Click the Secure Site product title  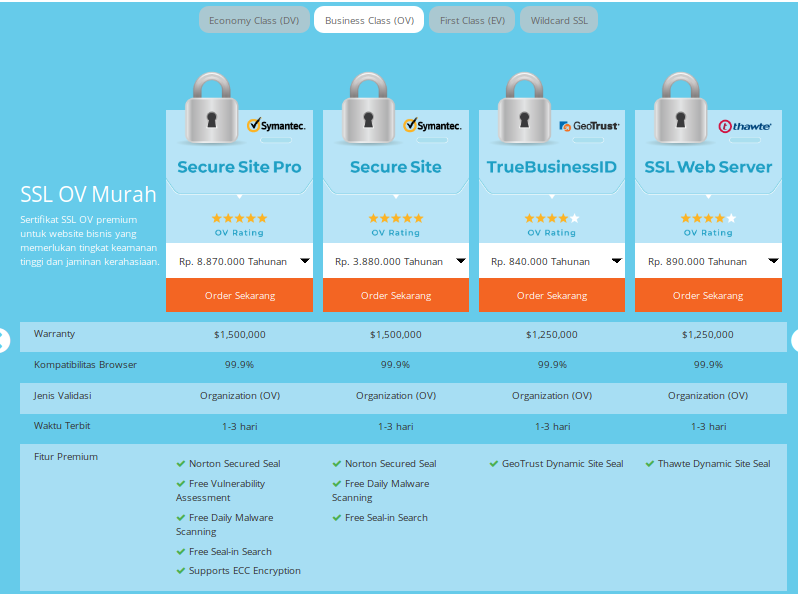396,167
